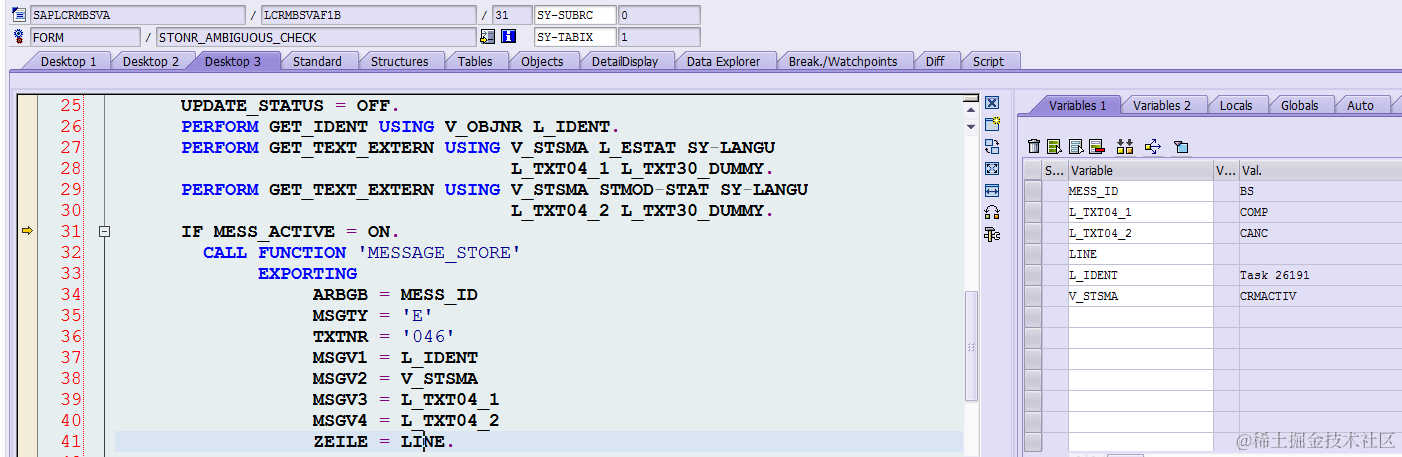Click the value cell showing COMP
1402x457 pixels.
pyautogui.click(x=1319, y=212)
